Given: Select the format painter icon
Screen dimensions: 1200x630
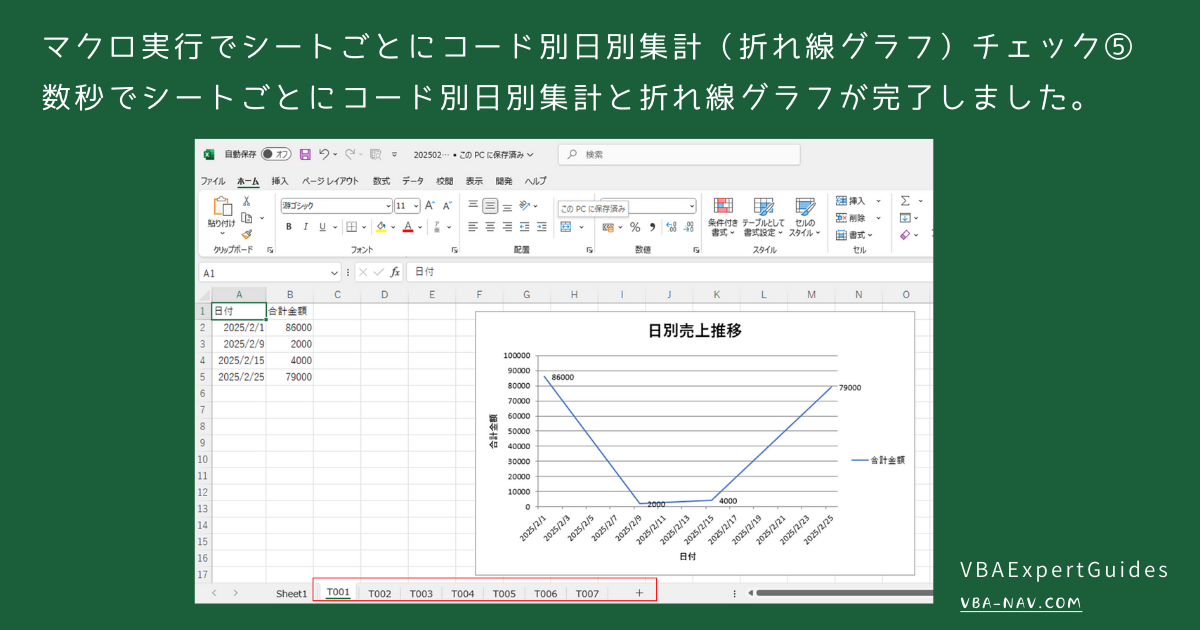Looking at the screenshot, I should pos(246,233).
